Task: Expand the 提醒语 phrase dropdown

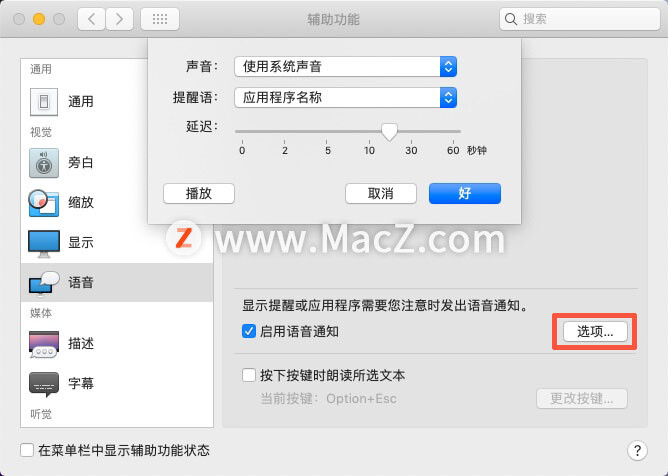Action: point(346,98)
